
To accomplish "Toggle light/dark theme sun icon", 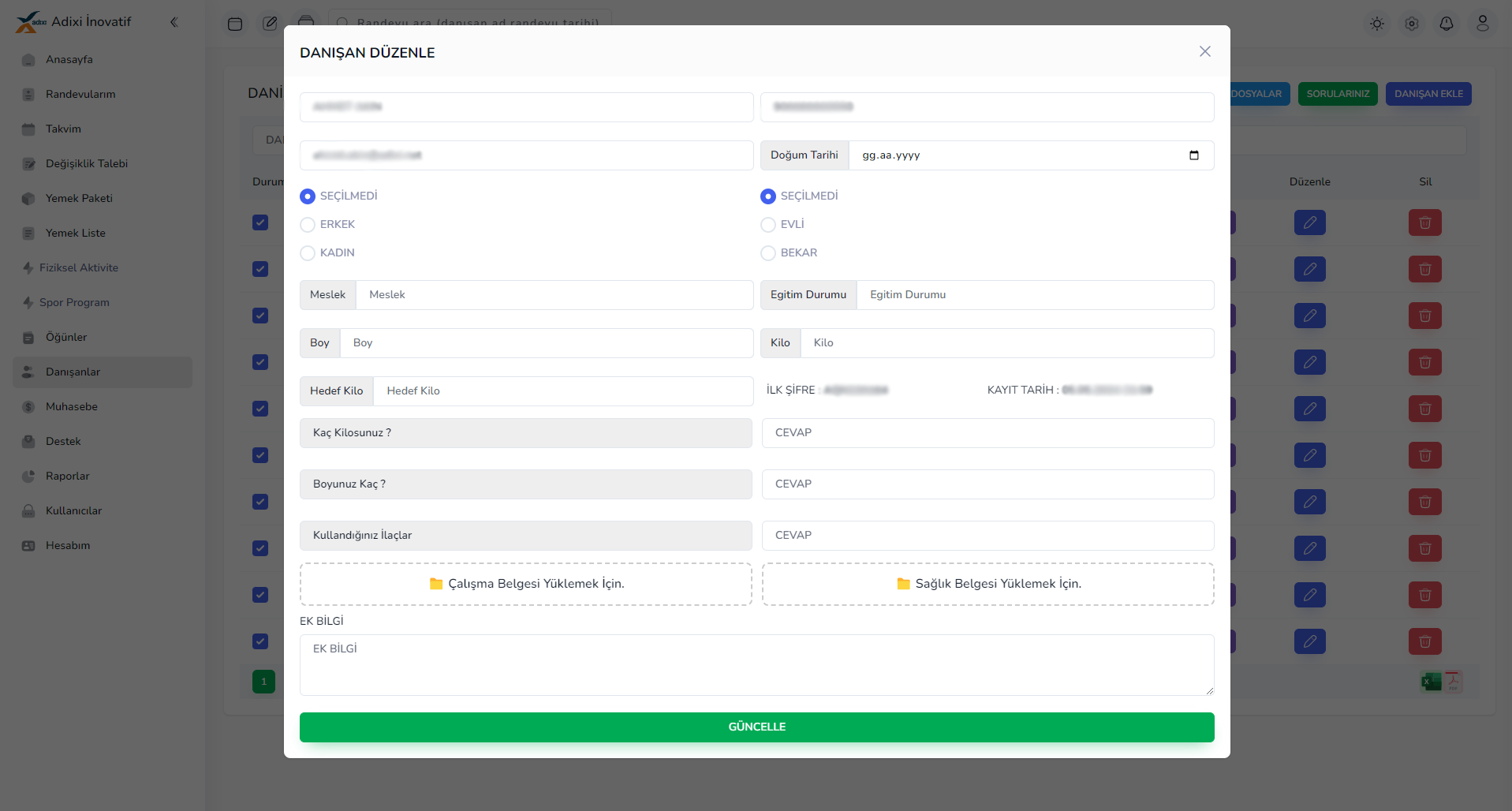I will [1377, 24].
